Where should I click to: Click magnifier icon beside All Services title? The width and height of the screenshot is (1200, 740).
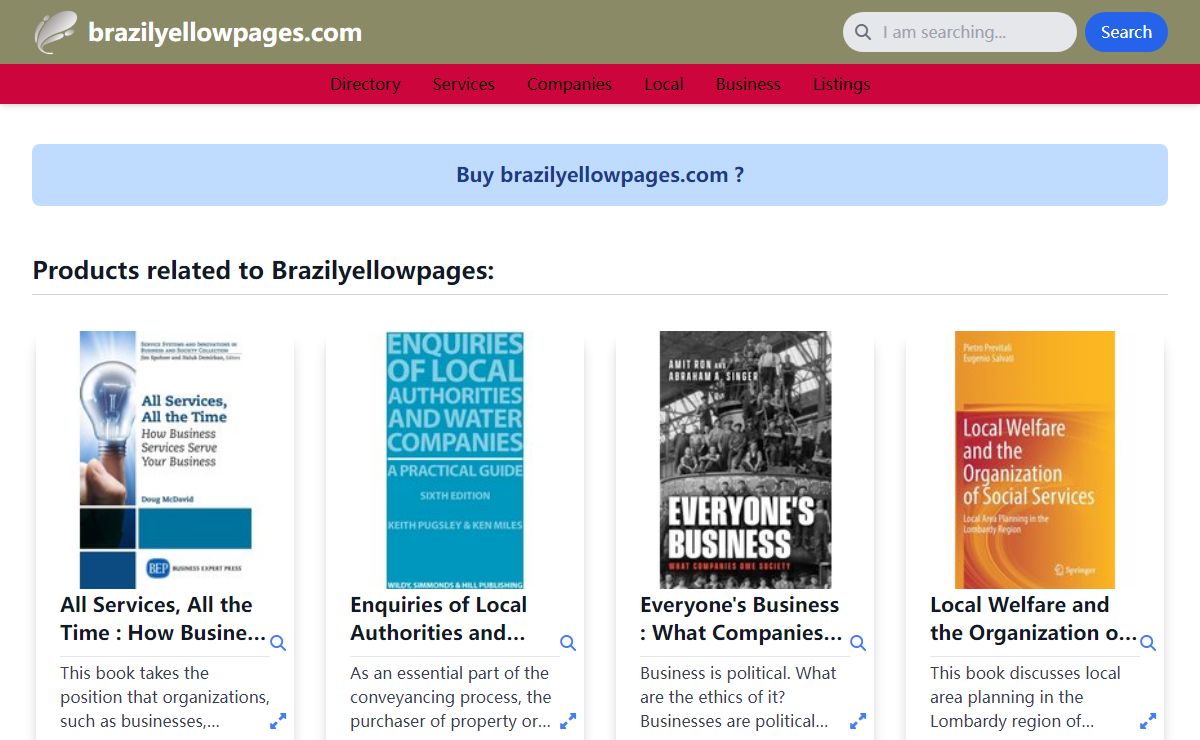tap(278, 643)
